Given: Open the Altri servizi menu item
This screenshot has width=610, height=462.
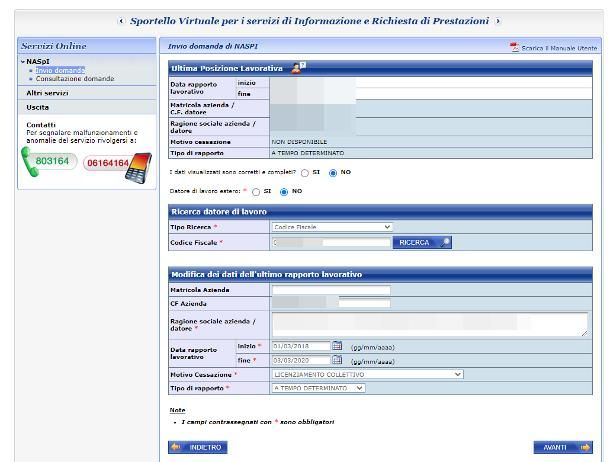Looking at the screenshot, I should (x=47, y=93).
